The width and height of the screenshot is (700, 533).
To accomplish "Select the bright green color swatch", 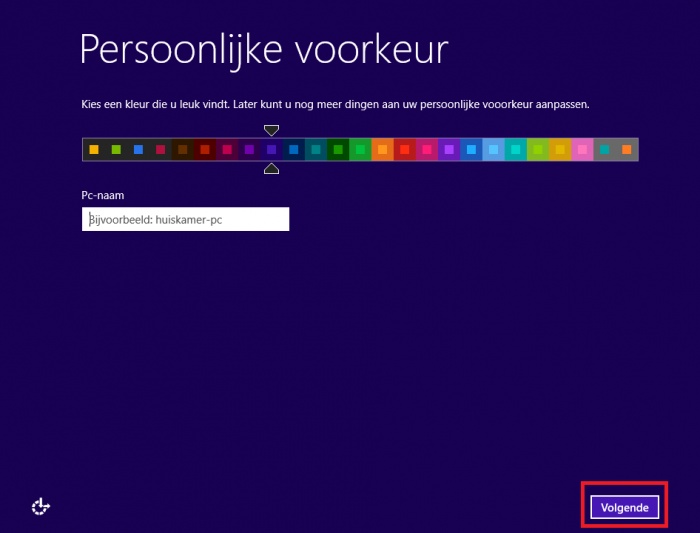I will (x=360, y=150).
